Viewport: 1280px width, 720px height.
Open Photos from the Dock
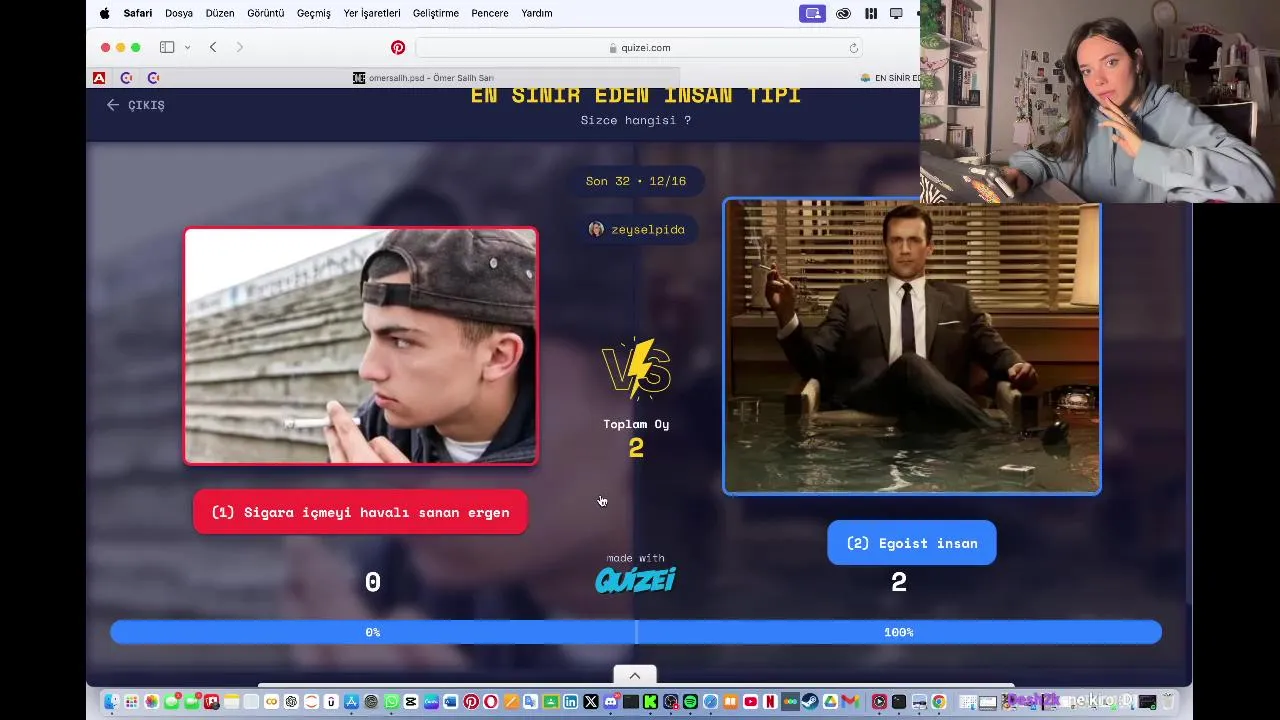[151, 702]
